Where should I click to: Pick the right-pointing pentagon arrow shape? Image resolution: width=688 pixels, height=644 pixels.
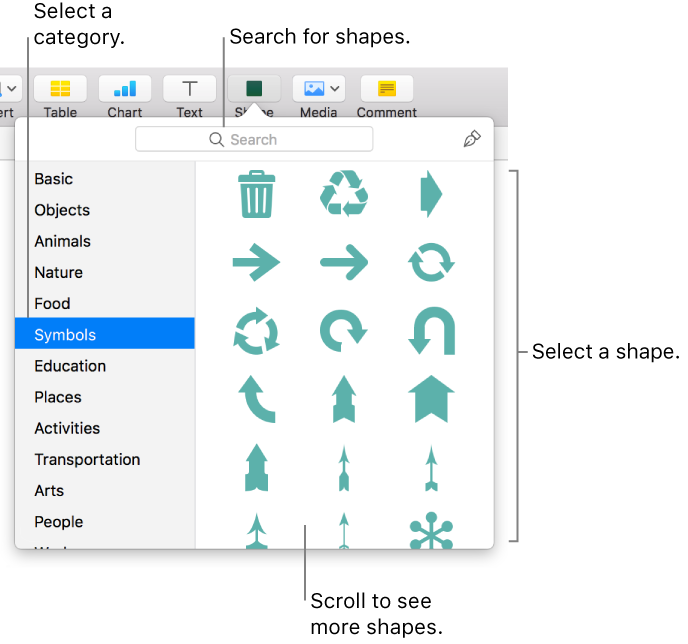coord(431,194)
